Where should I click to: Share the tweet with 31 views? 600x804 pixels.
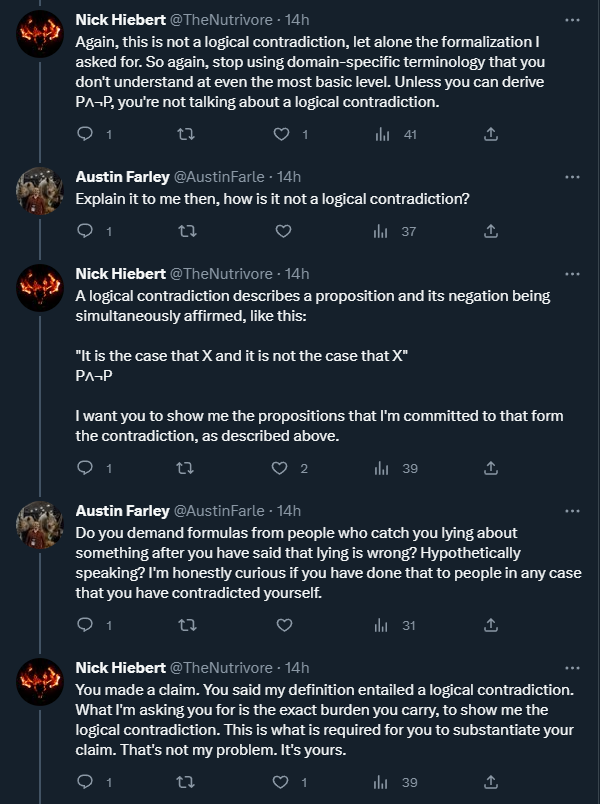pyautogui.click(x=490, y=625)
